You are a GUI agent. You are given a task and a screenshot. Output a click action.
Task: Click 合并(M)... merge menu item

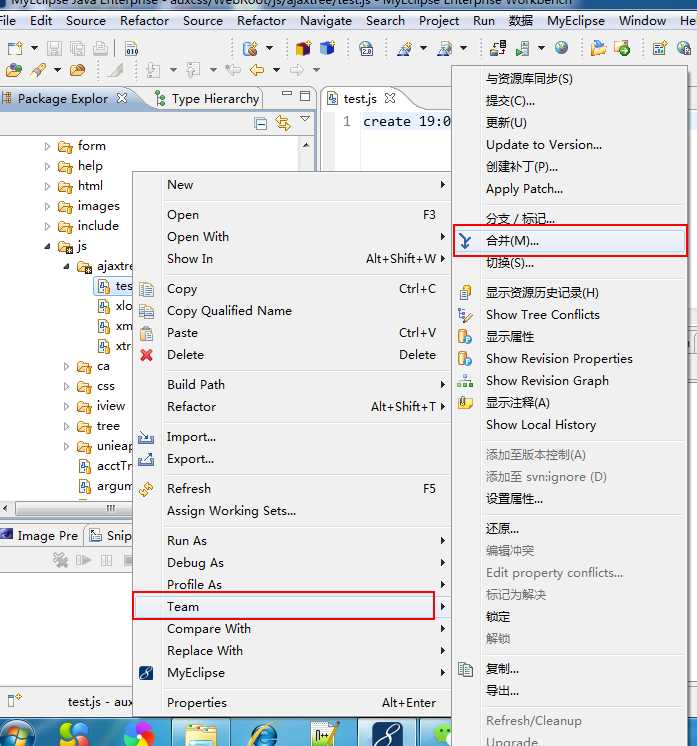point(570,241)
